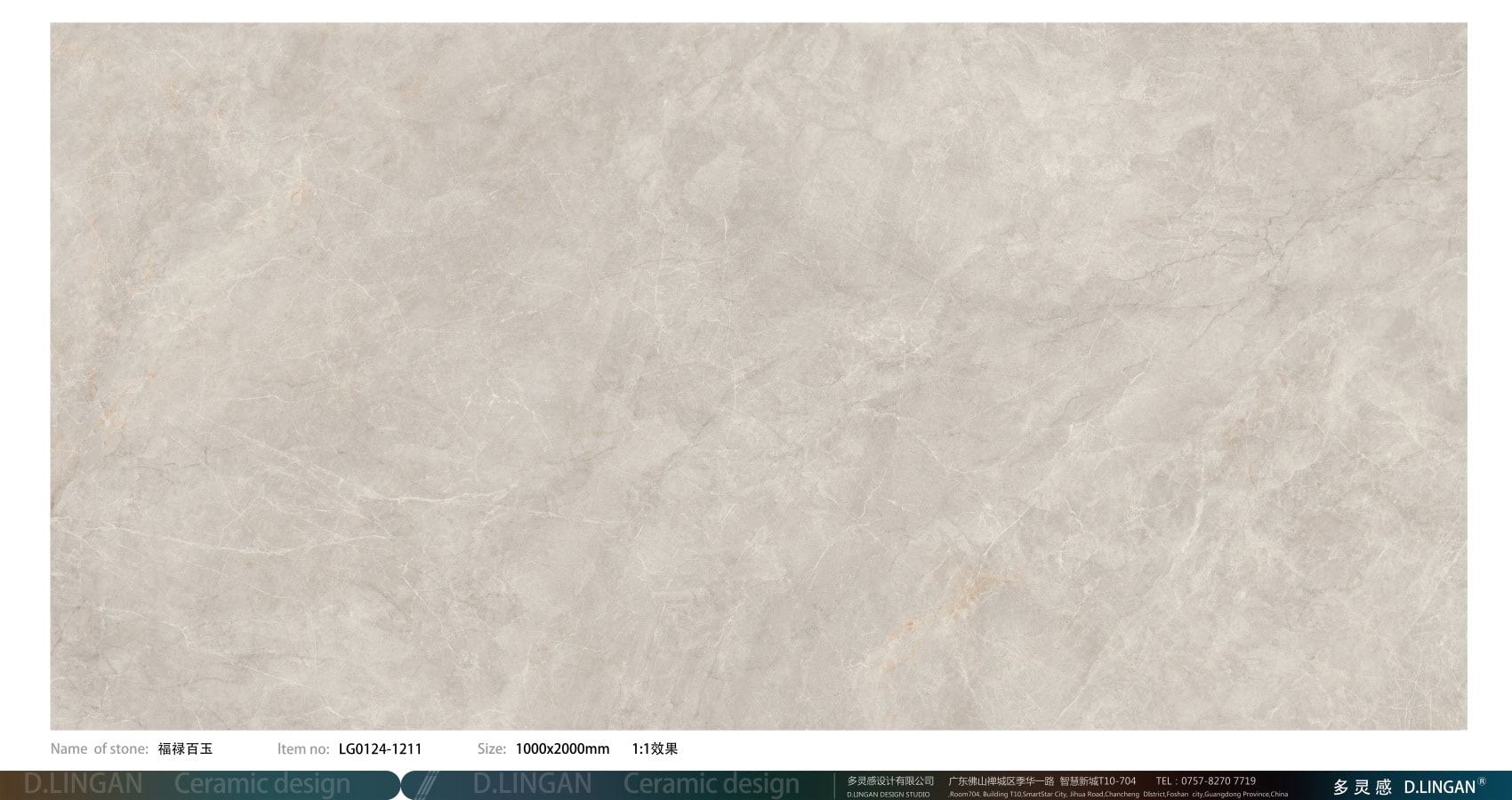Click the 1:1效果 label
The image size is (1512, 800).
655,748
